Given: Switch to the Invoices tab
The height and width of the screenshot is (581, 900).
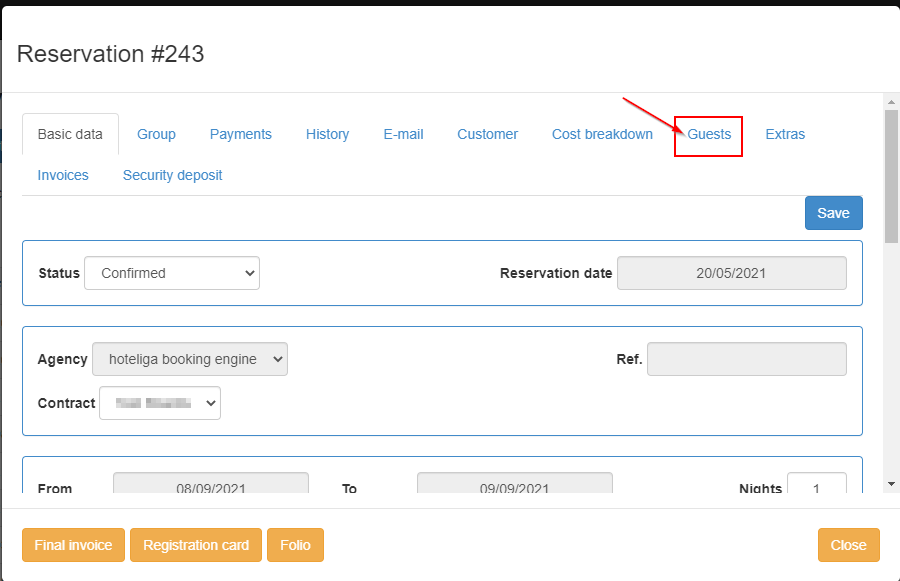Looking at the screenshot, I should pos(63,175).
